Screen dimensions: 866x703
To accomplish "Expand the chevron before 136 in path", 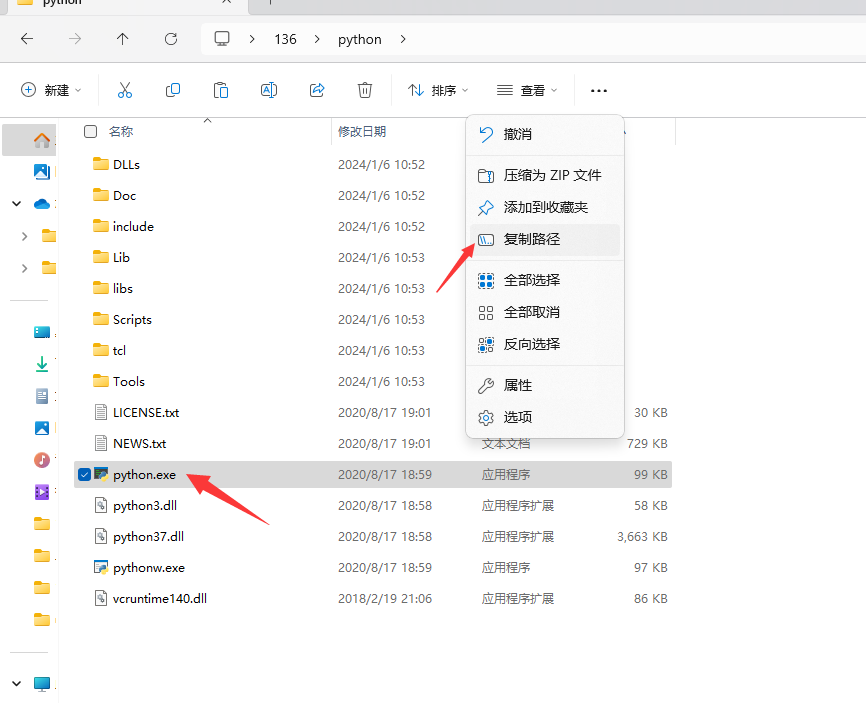I will click(252, 39).
